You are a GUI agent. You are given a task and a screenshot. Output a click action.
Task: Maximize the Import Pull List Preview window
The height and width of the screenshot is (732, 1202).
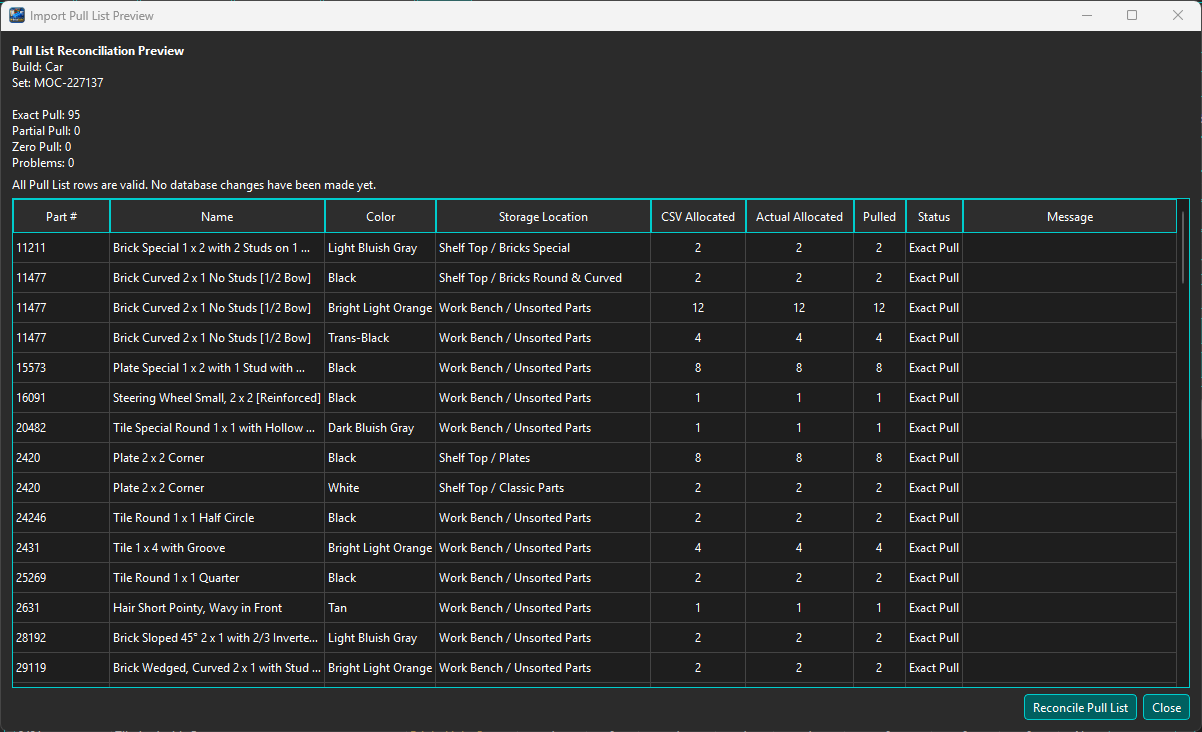pyautogui.click(x=1132, y=15)
